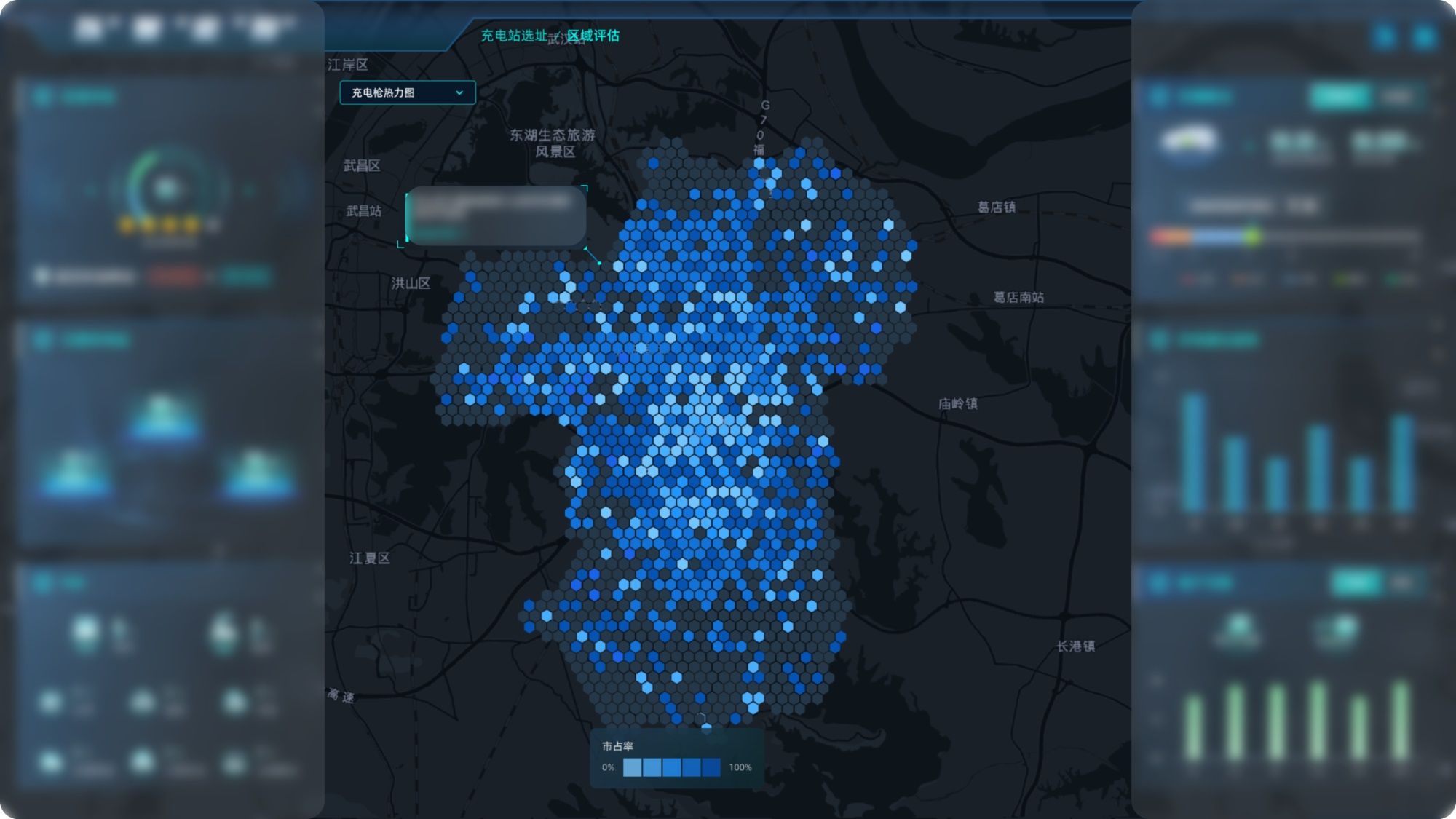The image size is (1456, 819).
Task: Click the yellow star rating under the gauge
Action: pos(159,225)
